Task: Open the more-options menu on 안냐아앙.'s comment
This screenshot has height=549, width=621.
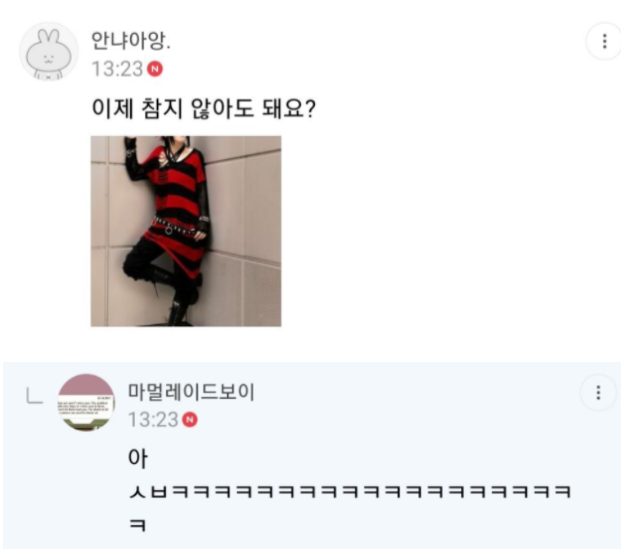Action: click(x=604, y=41)
